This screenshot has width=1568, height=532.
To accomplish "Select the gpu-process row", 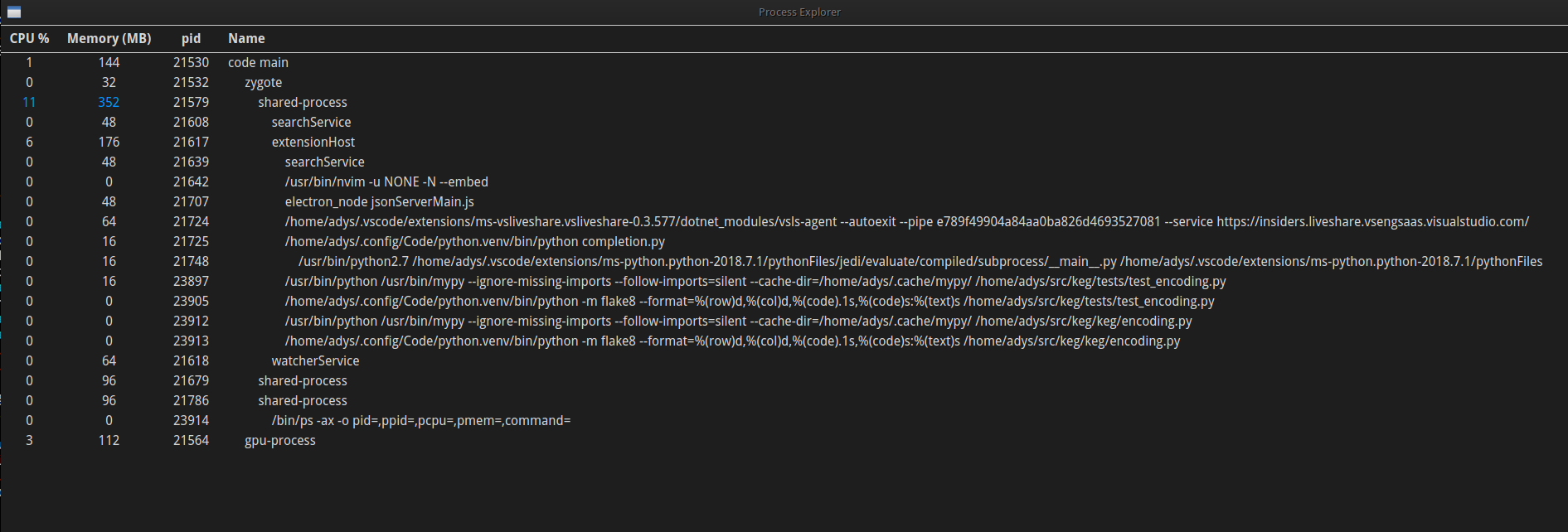I will (x=280, y=440).
